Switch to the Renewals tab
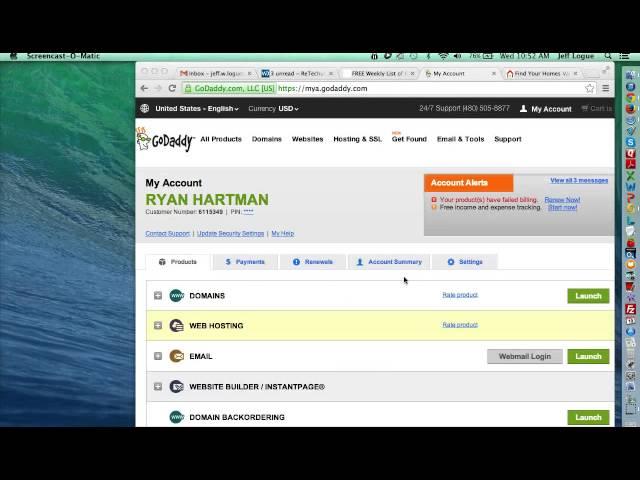The image size is (640, 480). [313, 262]
